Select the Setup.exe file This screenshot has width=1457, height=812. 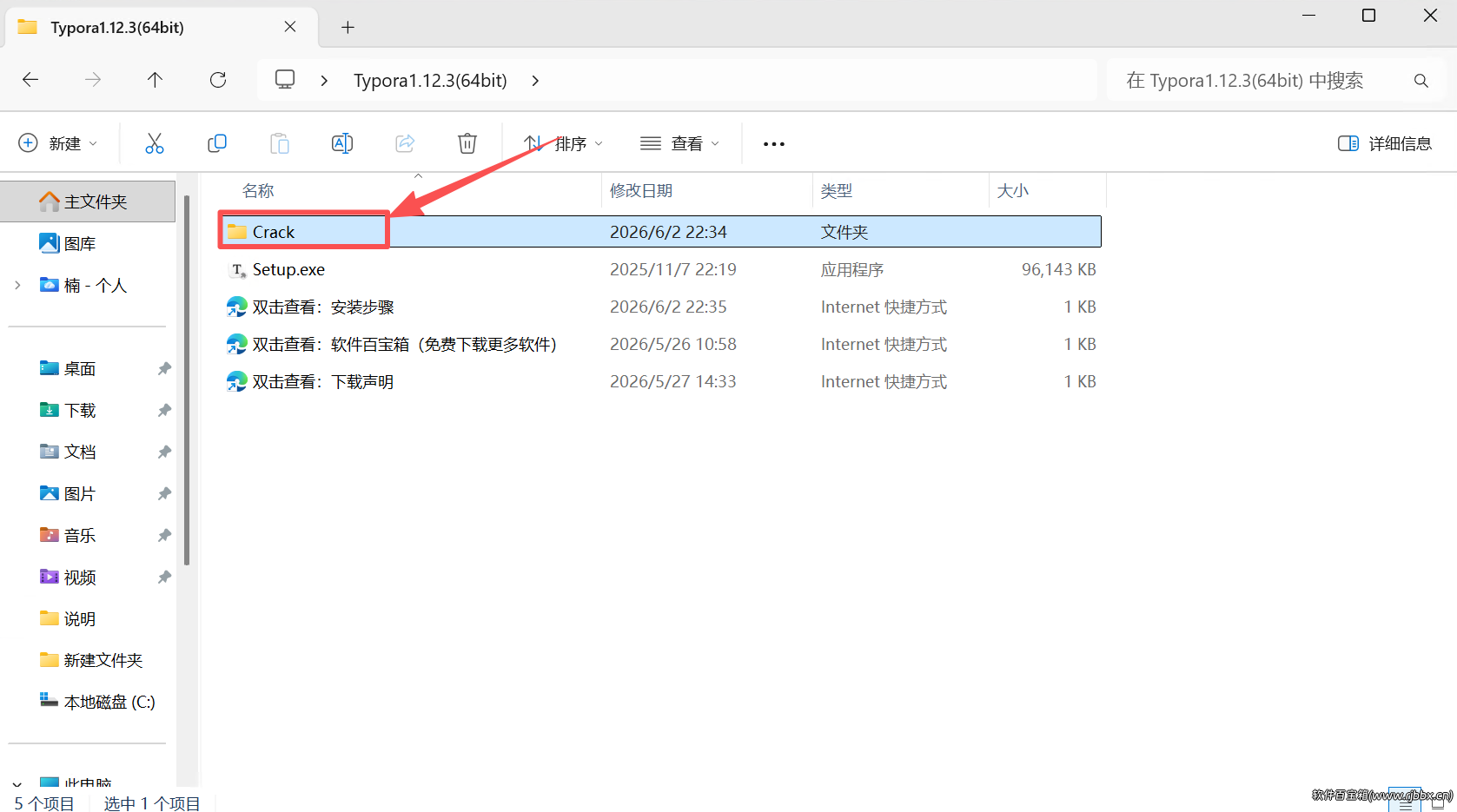(660, 269)
